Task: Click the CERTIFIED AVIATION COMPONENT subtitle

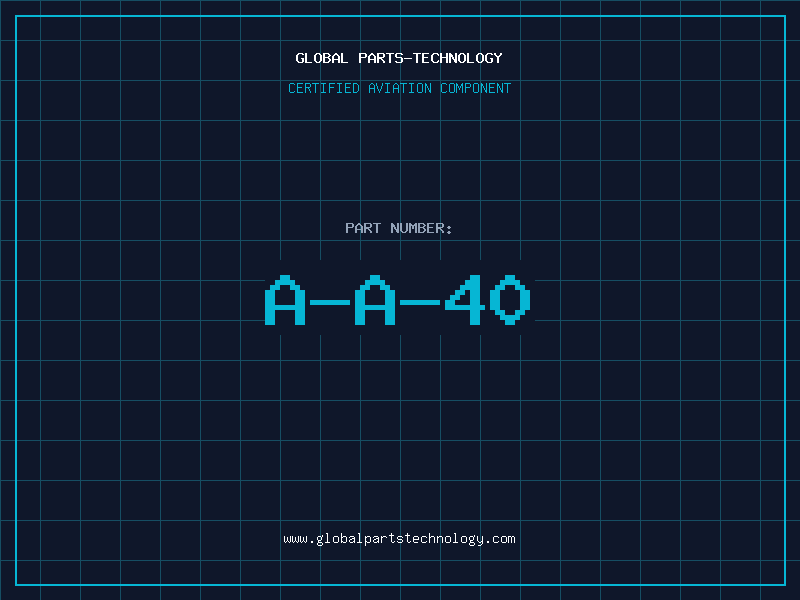Action: [399, 88]
